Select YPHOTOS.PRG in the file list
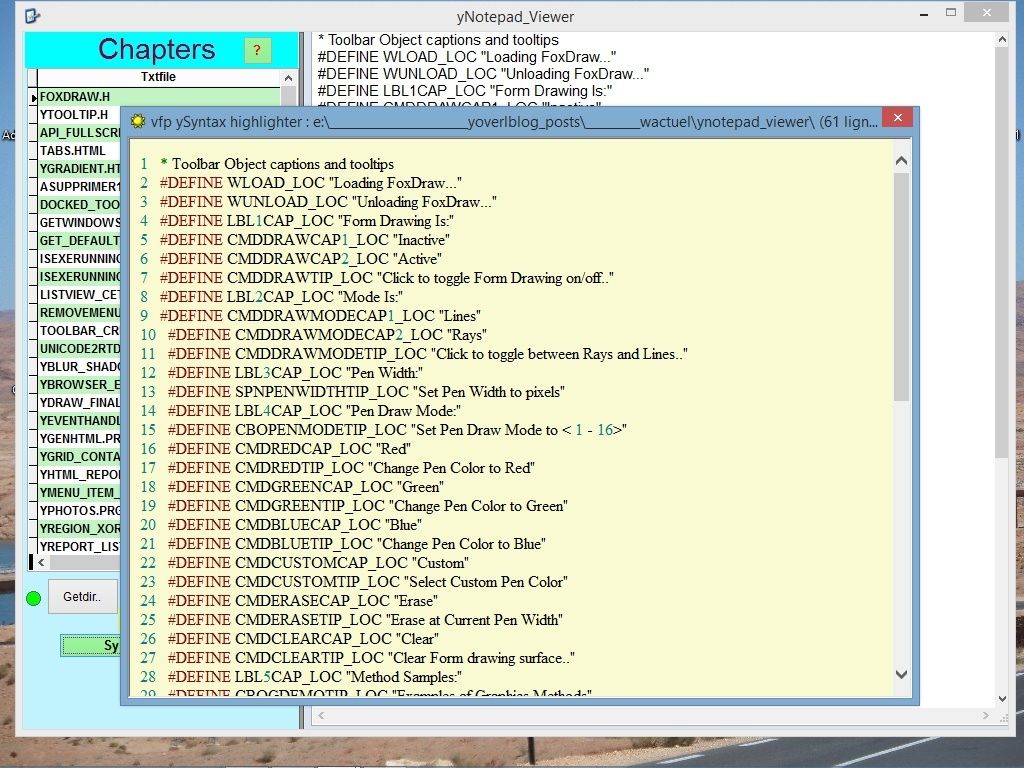Screen dimensions: 1024x768 tap(80, 510)
